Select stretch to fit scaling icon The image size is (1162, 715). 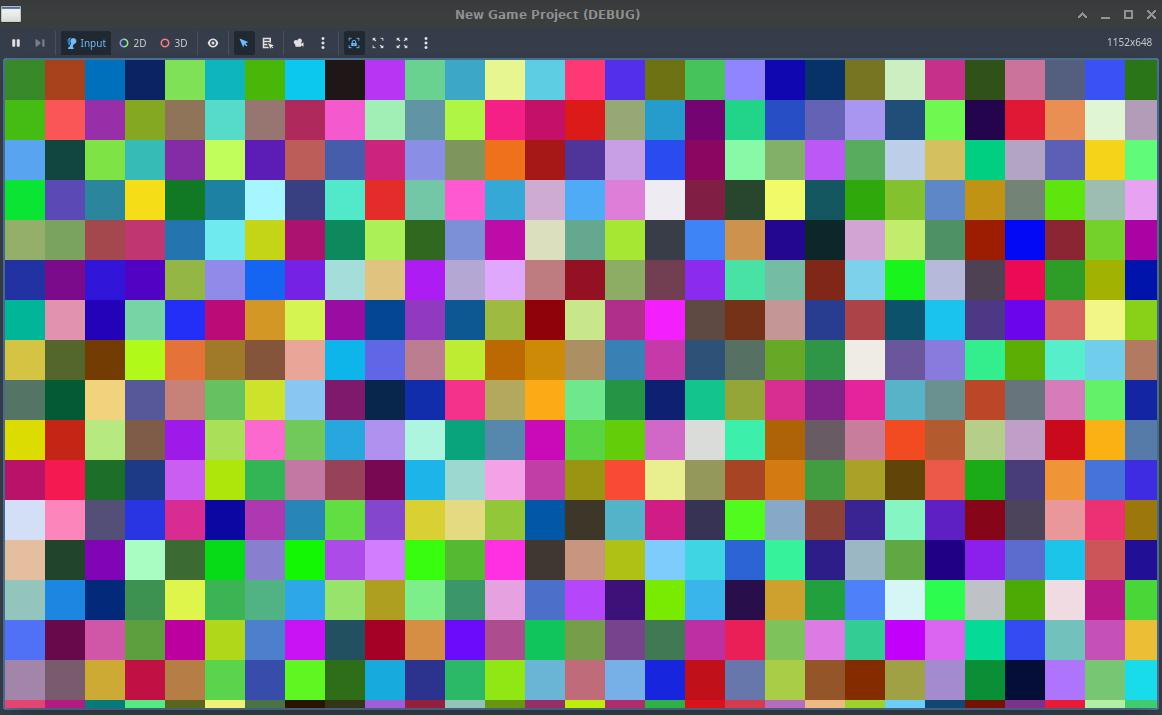pos(402,43)
